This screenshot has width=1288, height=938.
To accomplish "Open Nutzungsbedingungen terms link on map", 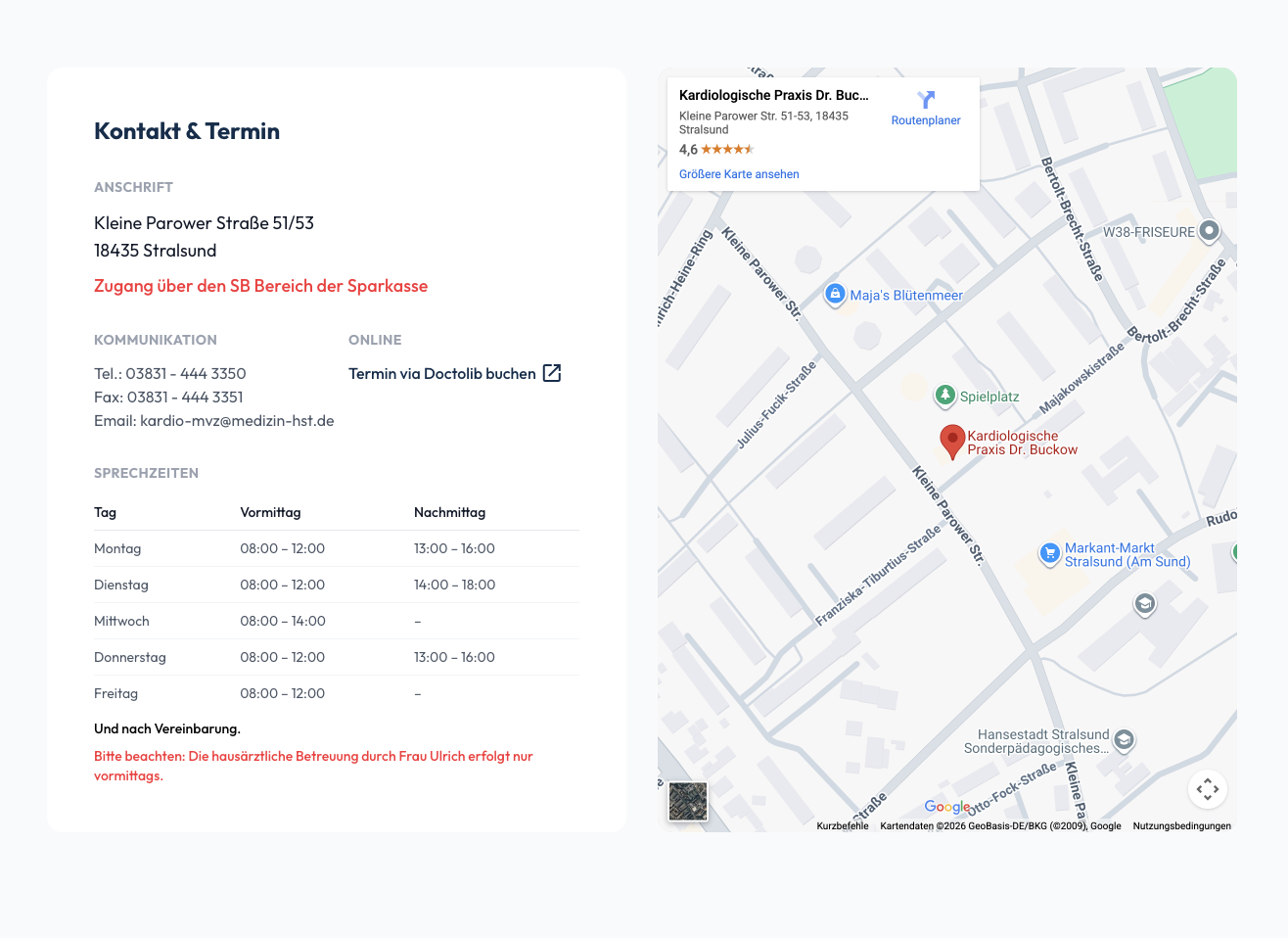I will click(x=1181, y=825).
